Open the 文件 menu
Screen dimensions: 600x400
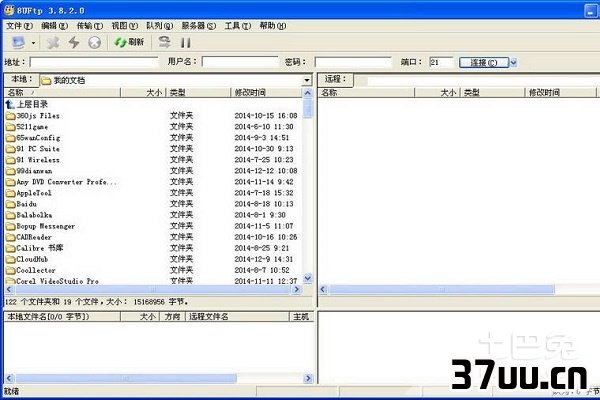[19, 26]
